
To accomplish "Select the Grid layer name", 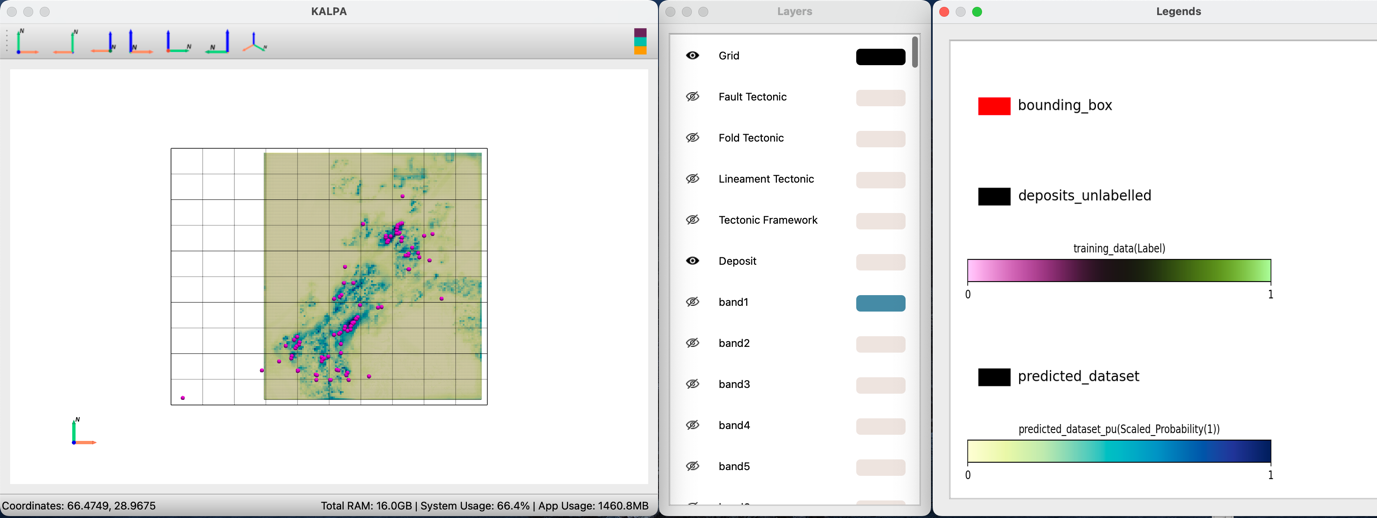I will pos(730,56).
